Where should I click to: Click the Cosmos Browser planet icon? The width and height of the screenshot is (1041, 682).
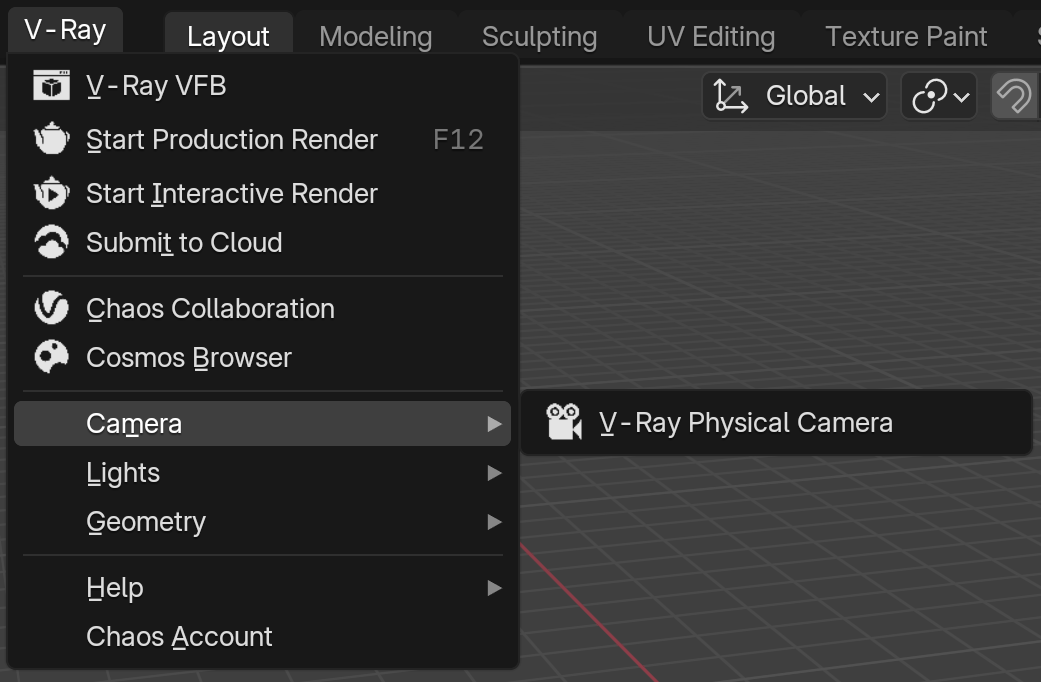[x=51, y=357]
